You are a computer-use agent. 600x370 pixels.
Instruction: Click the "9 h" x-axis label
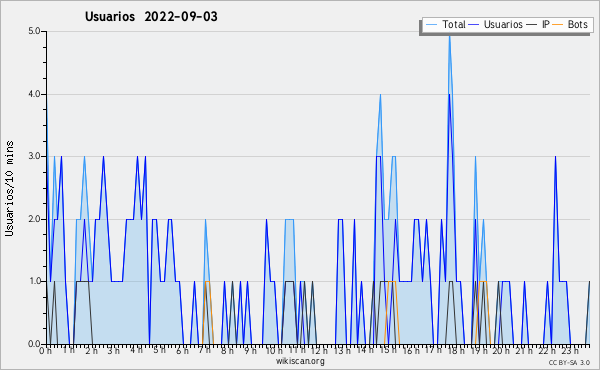click(250, 351)
